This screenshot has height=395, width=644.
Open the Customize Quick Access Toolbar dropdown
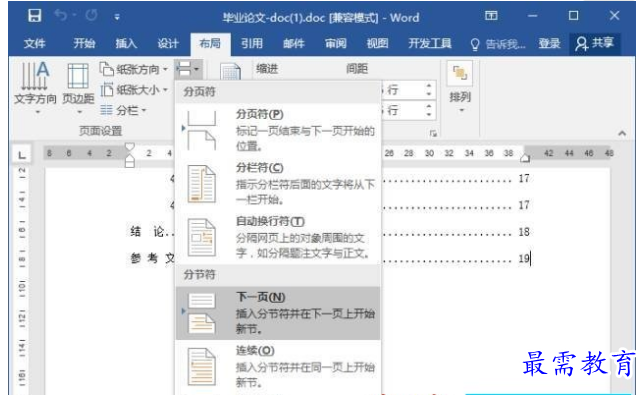117,17
